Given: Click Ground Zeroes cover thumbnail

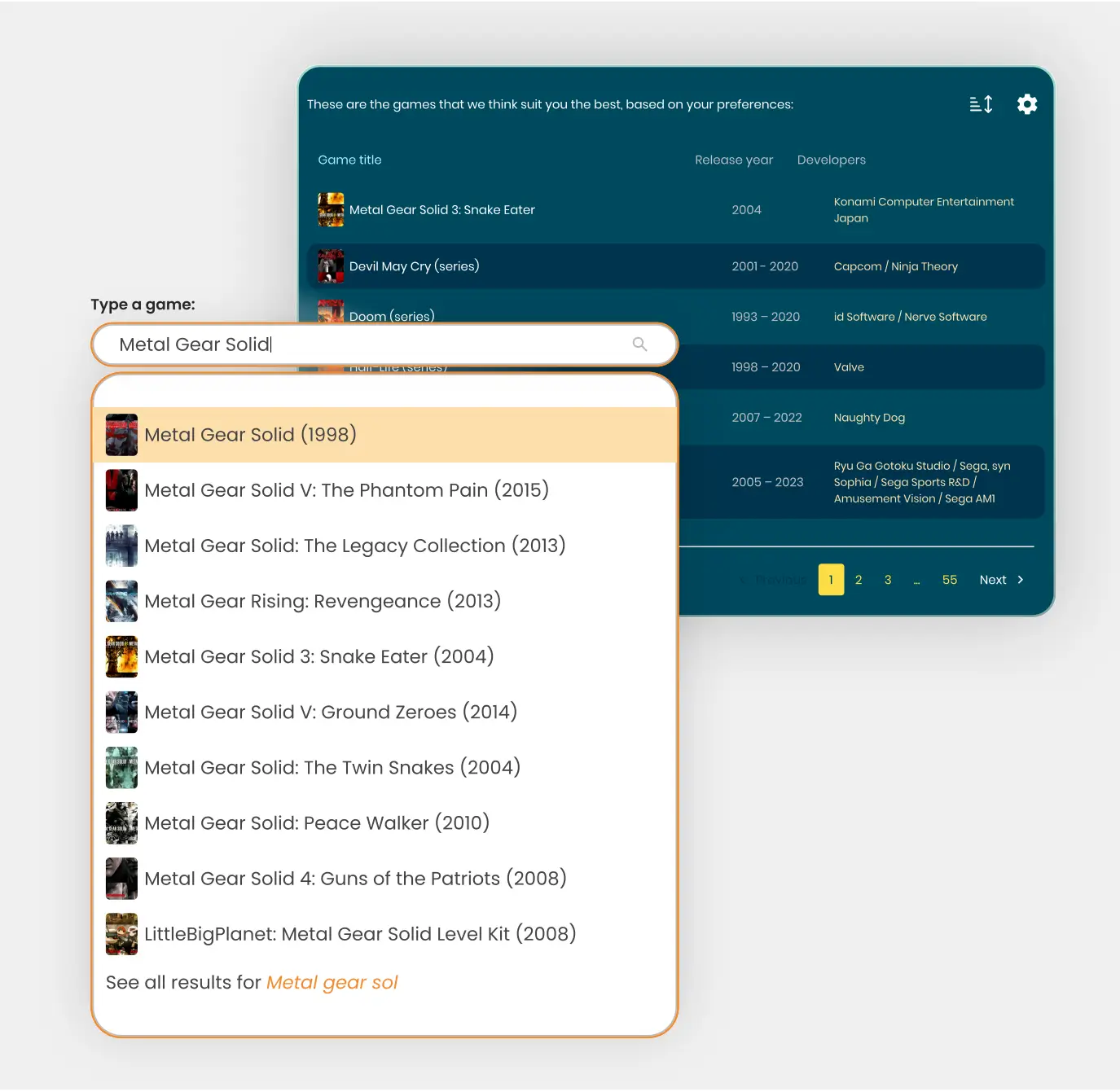Looking at the screenshot, I should click(x=121, y=712).
